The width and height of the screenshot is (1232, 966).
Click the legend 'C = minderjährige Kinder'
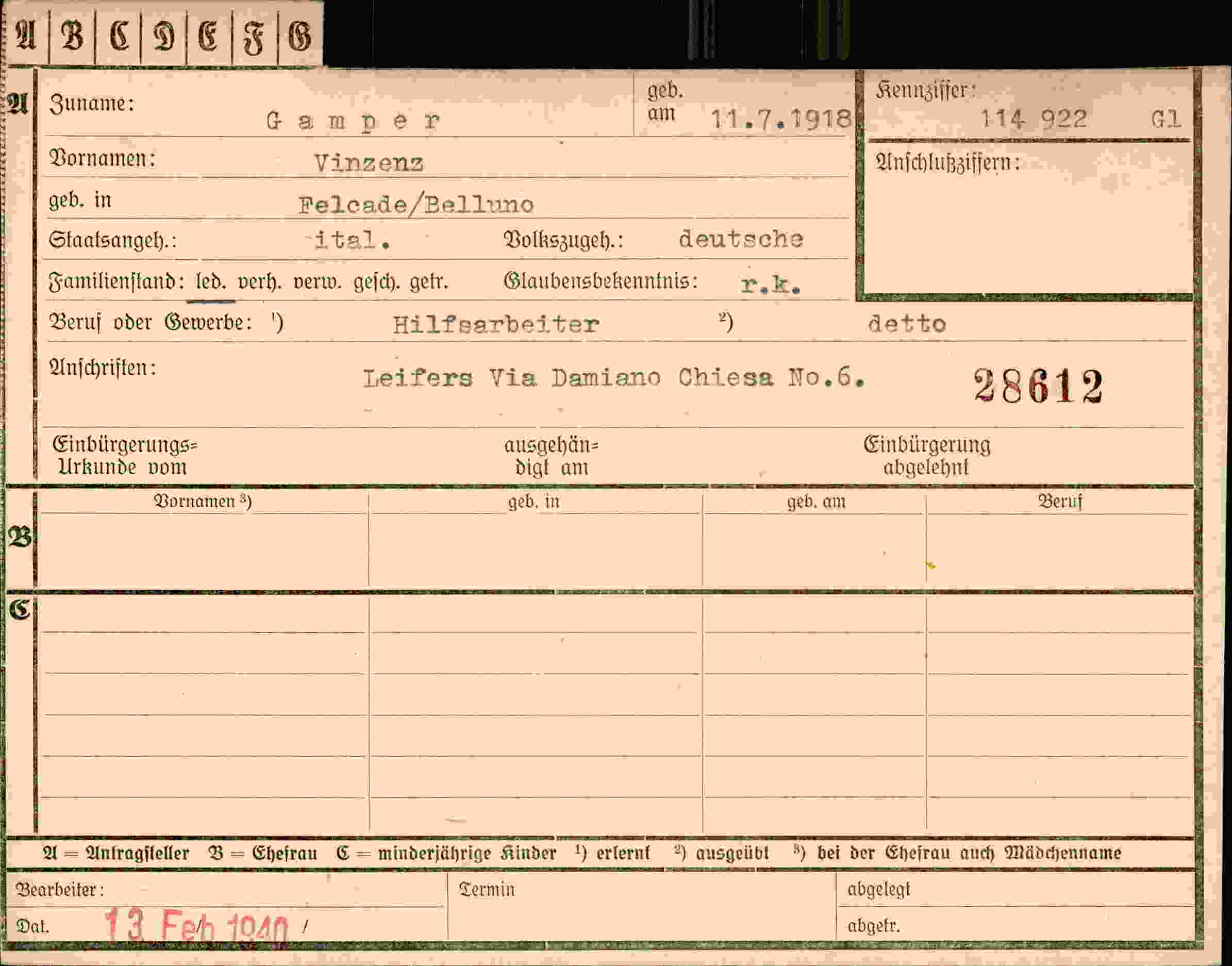446,853
